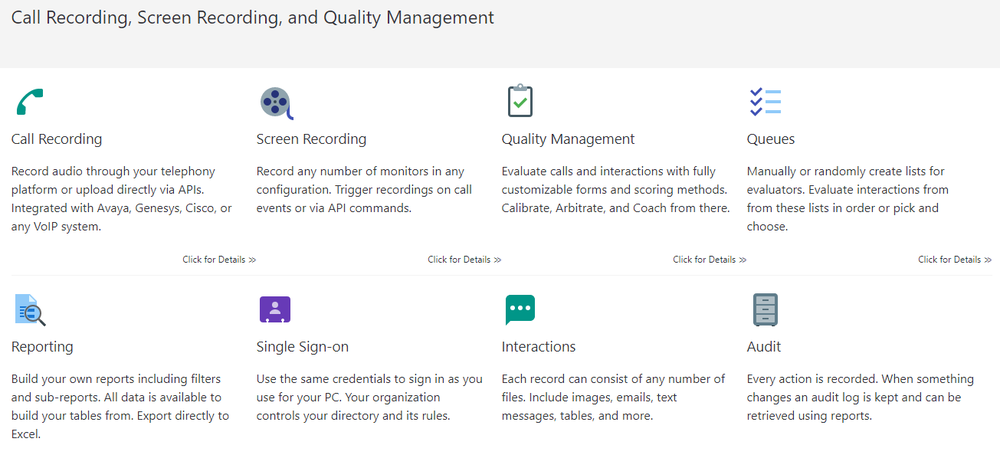Screen dimensions: 1000x451
Task: Click the page title Call Recording, Screen Recording, and Quality Management
Action: [253, 18]
